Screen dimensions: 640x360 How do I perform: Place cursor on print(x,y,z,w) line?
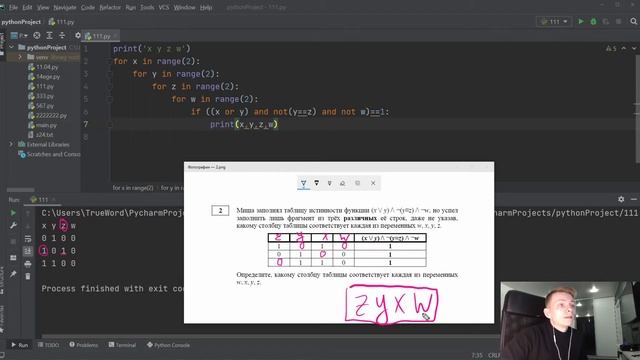244,124
